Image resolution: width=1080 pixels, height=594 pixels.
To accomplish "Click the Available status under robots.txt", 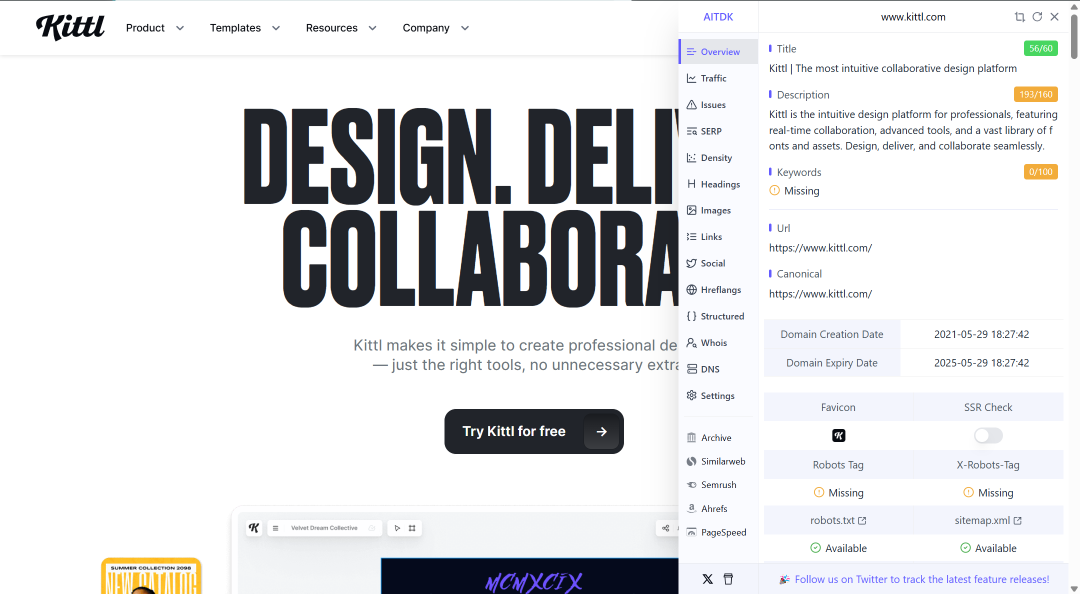I will pos(838,549).
